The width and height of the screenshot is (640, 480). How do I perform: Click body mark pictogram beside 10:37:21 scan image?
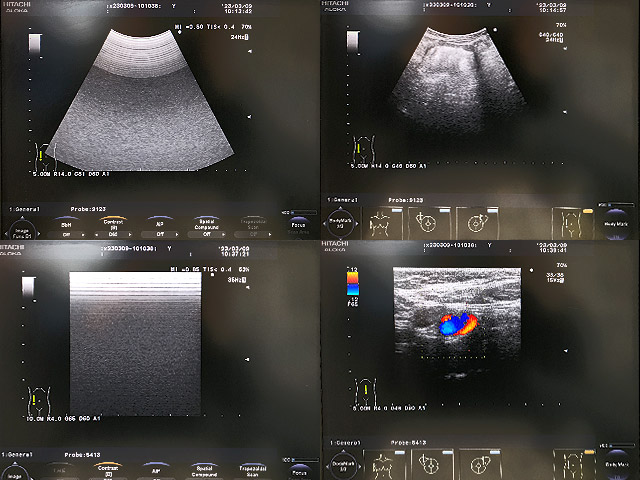pyautogui.click(x=38, y=401)
